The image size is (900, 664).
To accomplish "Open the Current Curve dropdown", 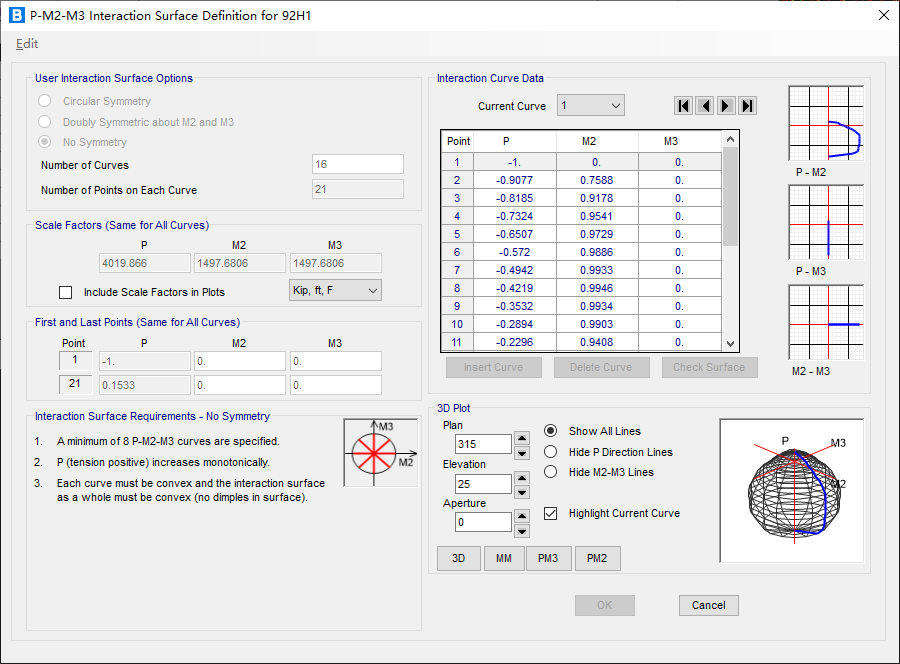I will (591, 106).
